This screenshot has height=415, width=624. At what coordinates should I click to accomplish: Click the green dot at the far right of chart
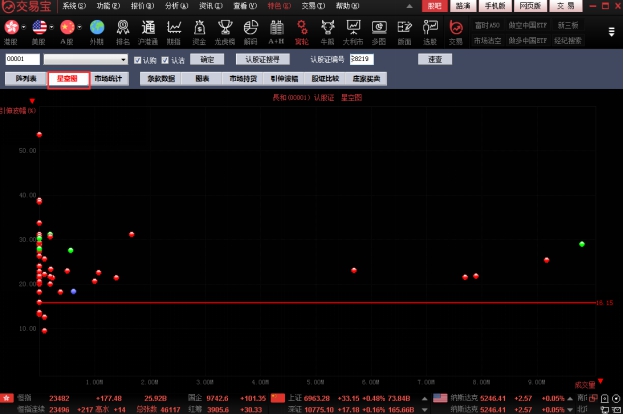tap(582, 244)
